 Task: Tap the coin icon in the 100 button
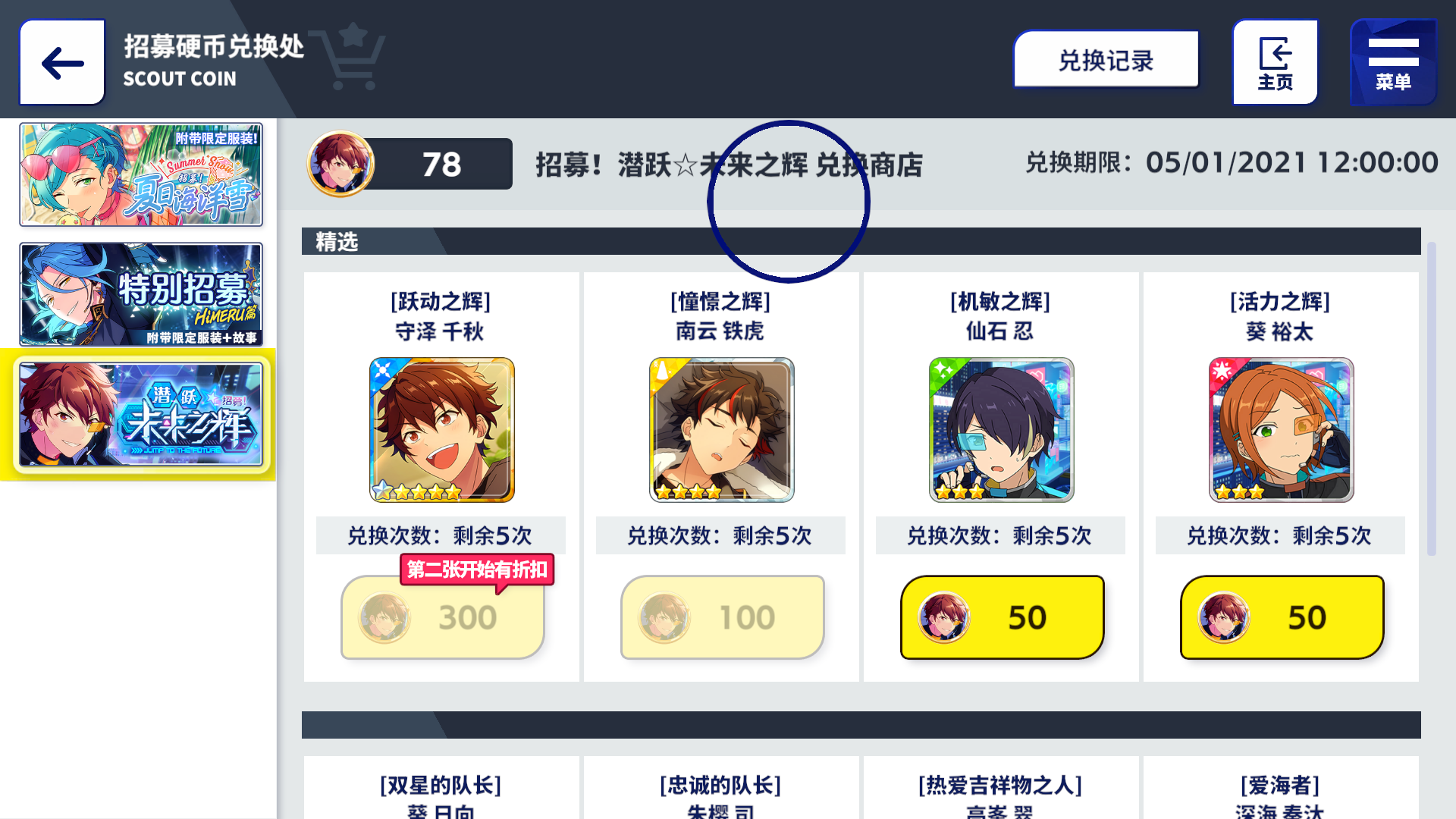pyautogui.click(x=664, y=617)
